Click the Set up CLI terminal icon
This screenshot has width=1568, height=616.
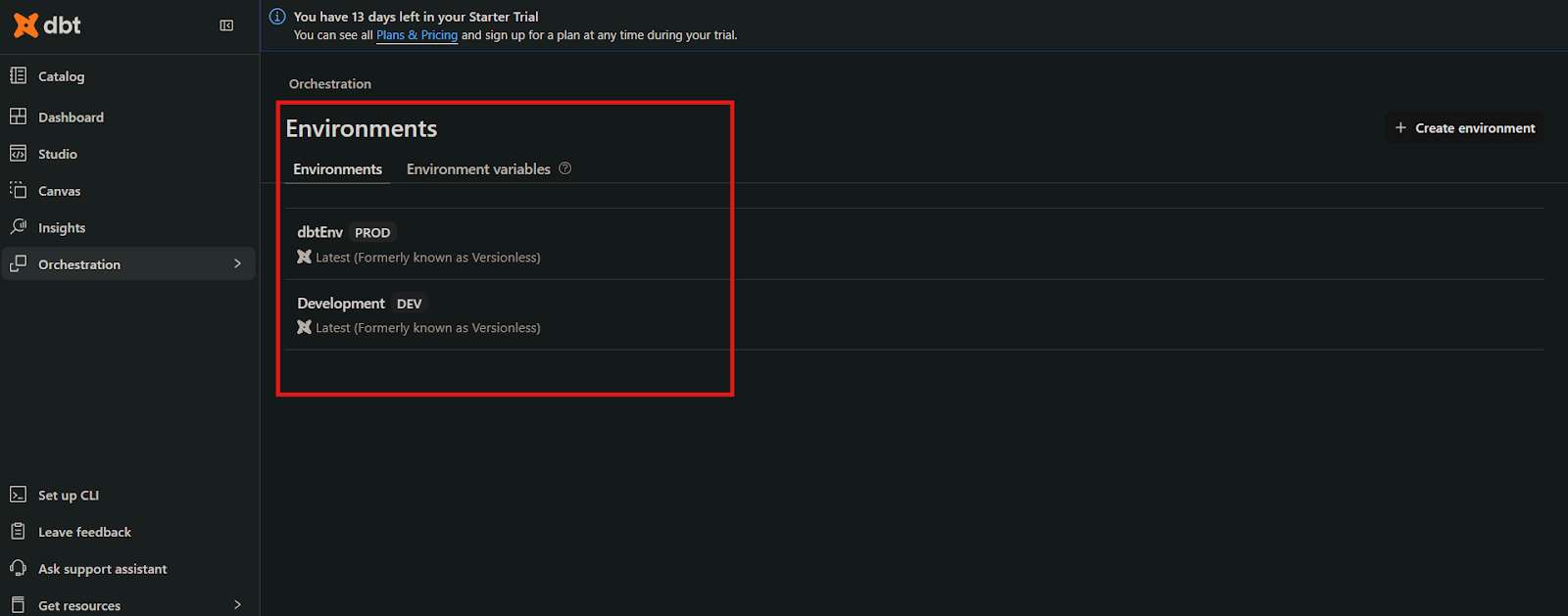click(18, 495)
